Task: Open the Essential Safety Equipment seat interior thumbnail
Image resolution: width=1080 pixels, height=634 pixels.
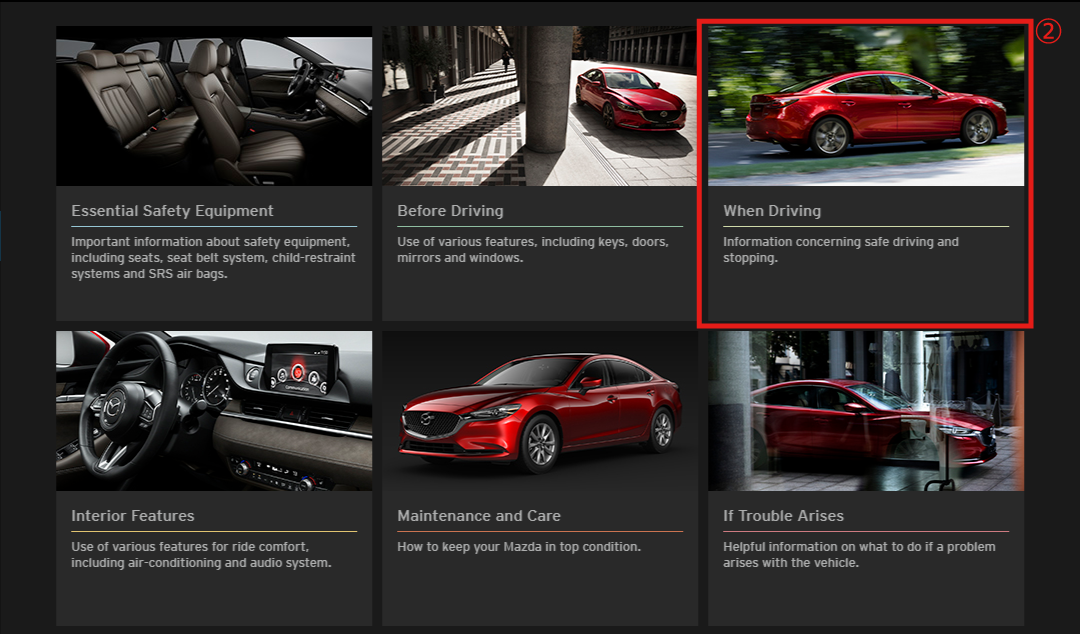Action: point(214,106)
